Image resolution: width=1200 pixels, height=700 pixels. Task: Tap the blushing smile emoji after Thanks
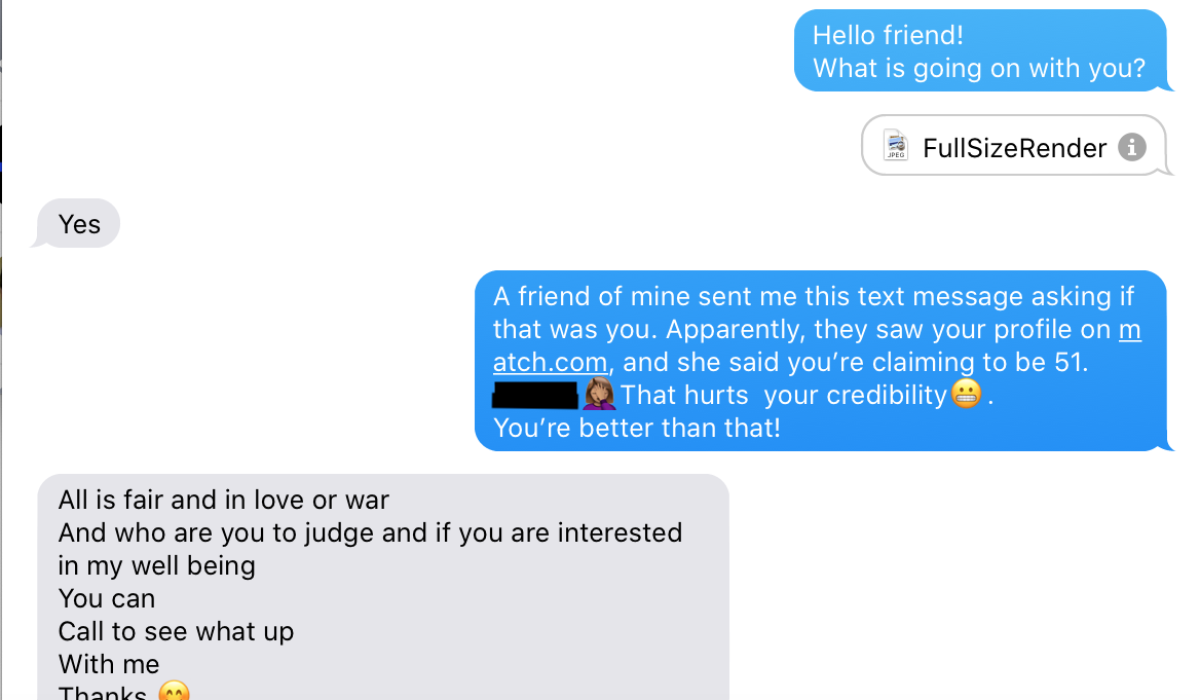click(172, 691)
